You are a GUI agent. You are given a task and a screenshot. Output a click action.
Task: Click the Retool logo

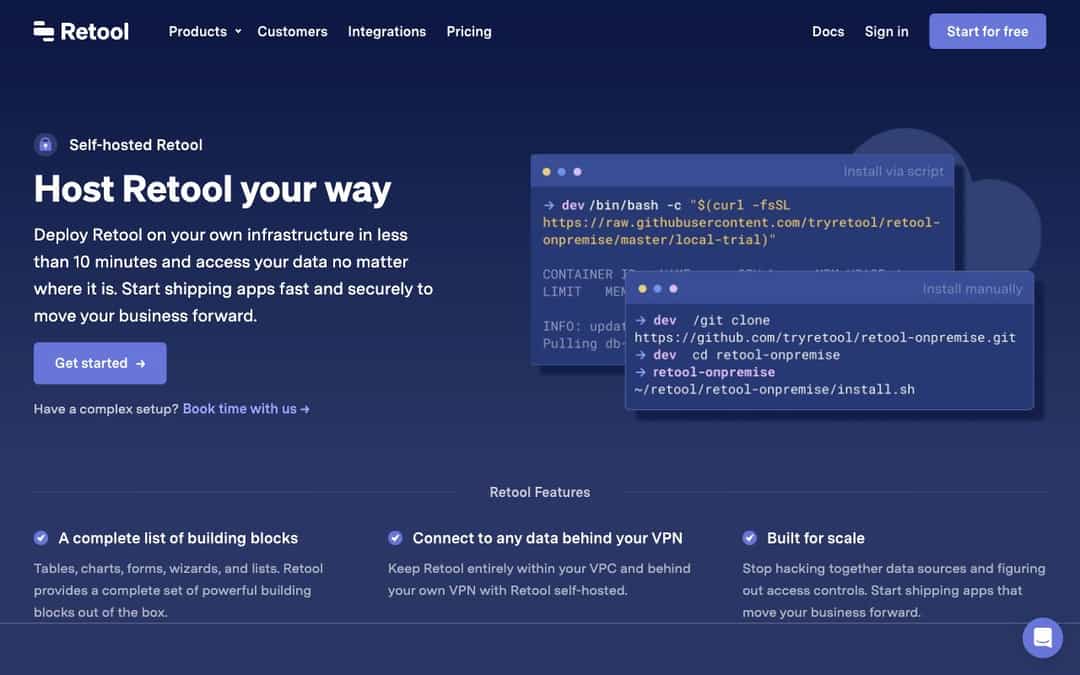pos(81,31)
